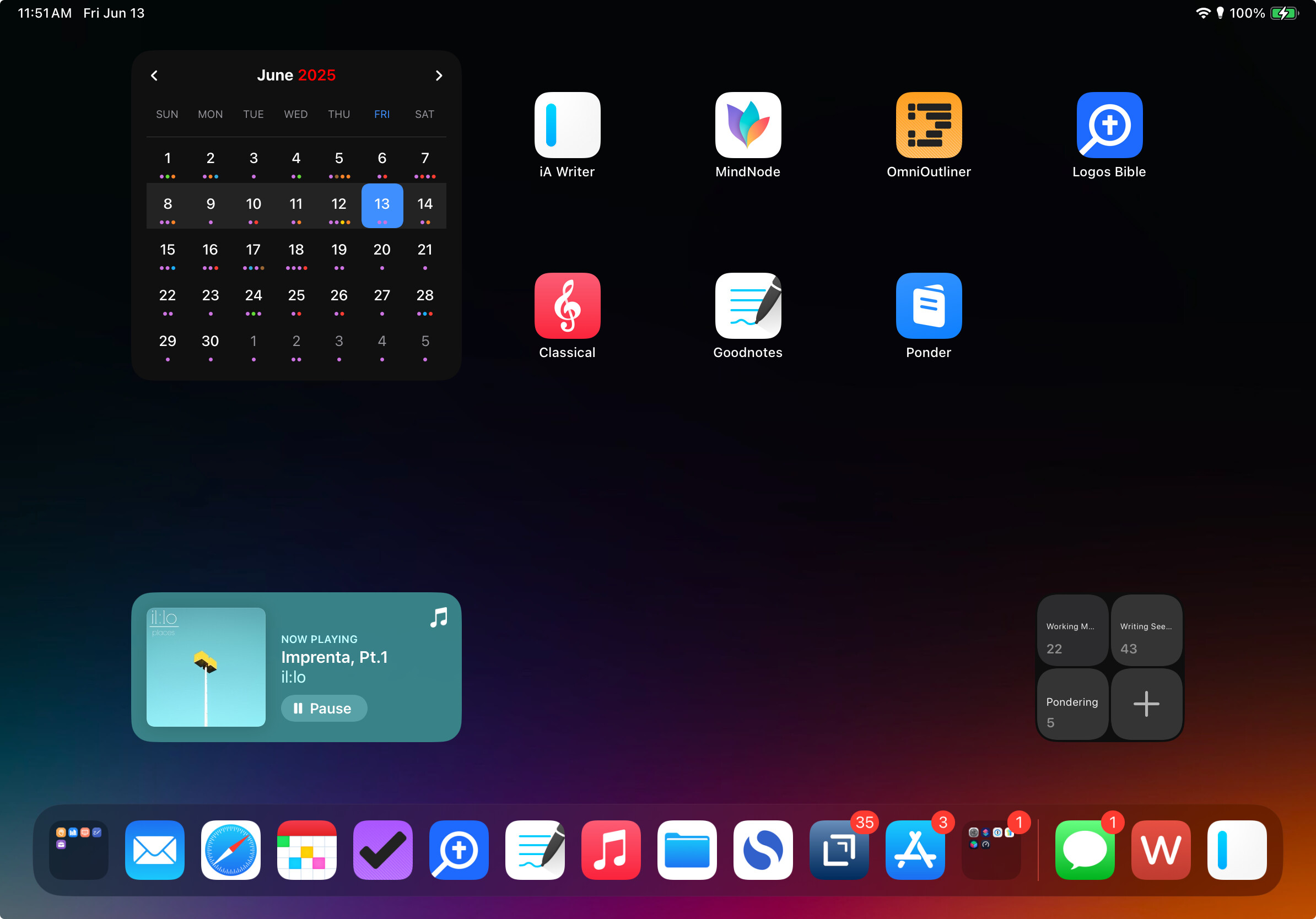
Task: Select June 22 in calendar
Action: 168,298
